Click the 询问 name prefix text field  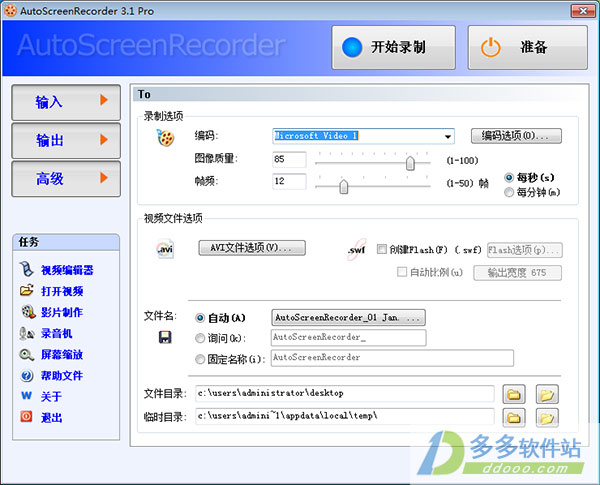tap(349, 338)
